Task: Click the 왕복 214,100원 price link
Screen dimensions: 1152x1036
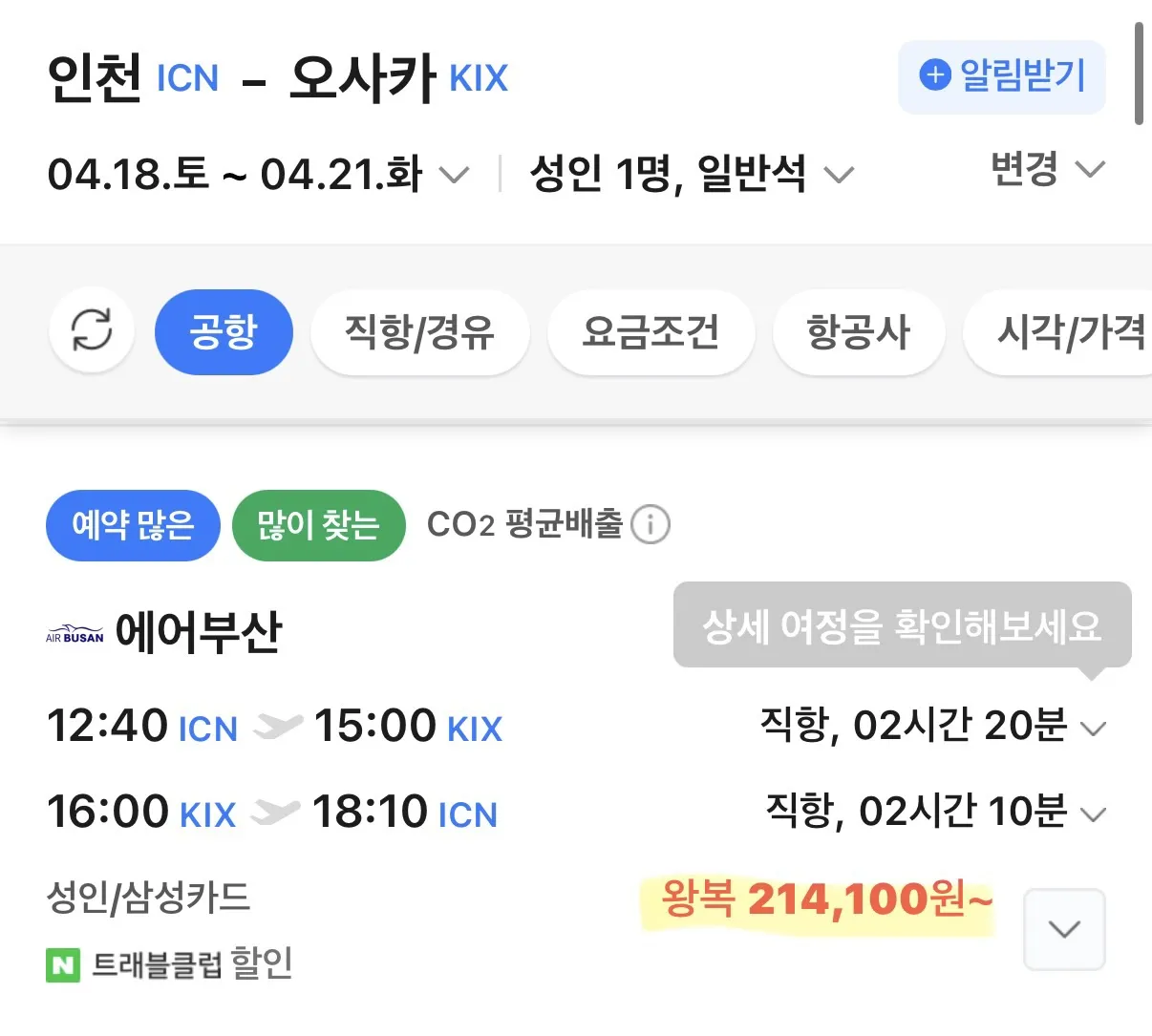Action: point(827,899)
